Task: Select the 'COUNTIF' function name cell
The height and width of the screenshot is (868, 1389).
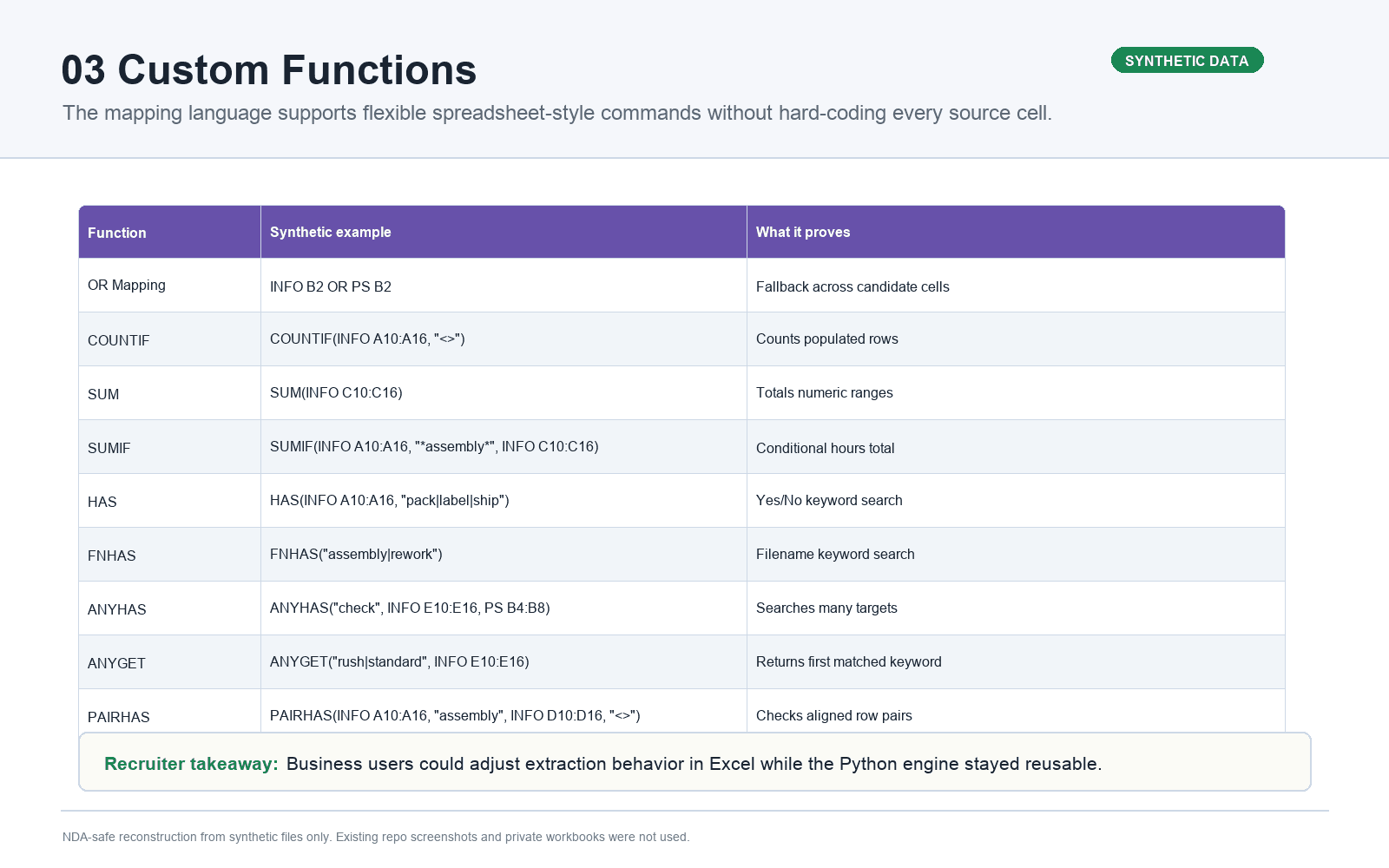Action: click(169, 339)
